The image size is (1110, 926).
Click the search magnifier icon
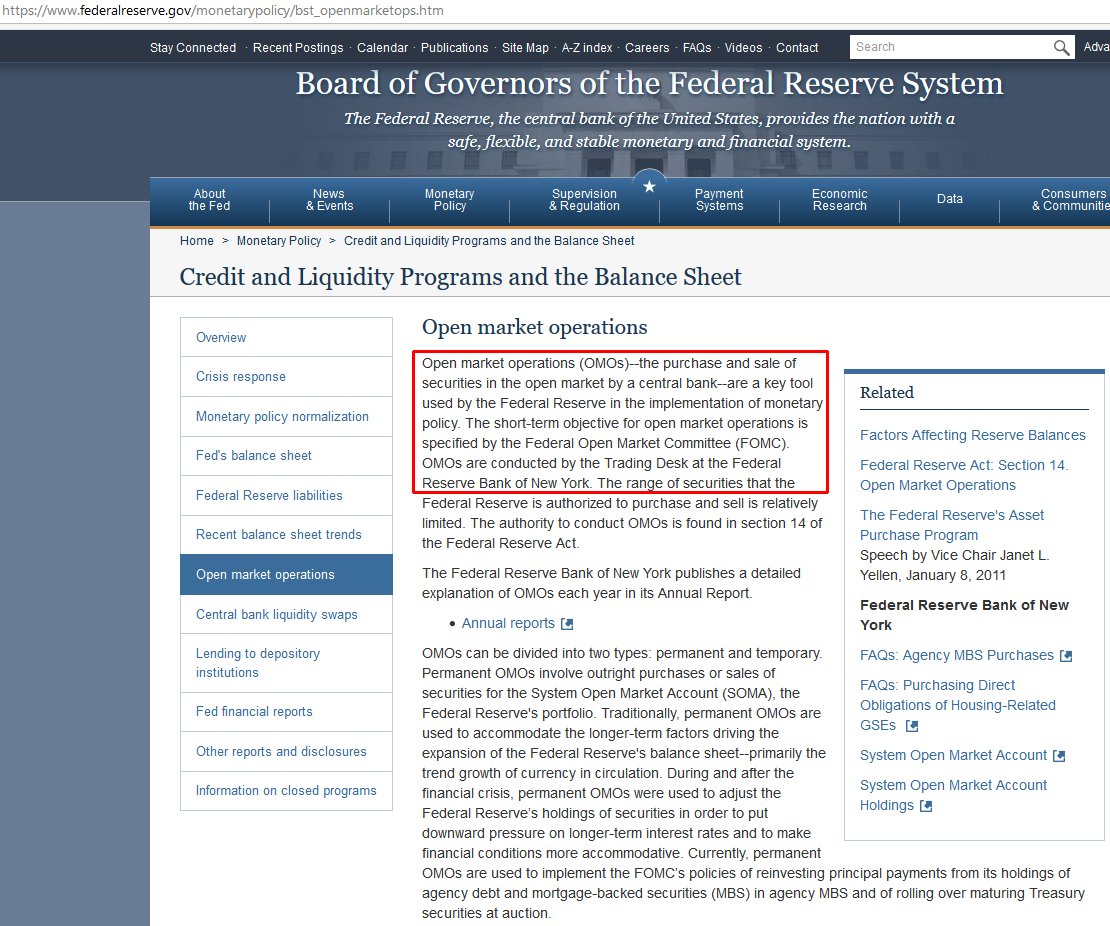[x=1060, y=47]
